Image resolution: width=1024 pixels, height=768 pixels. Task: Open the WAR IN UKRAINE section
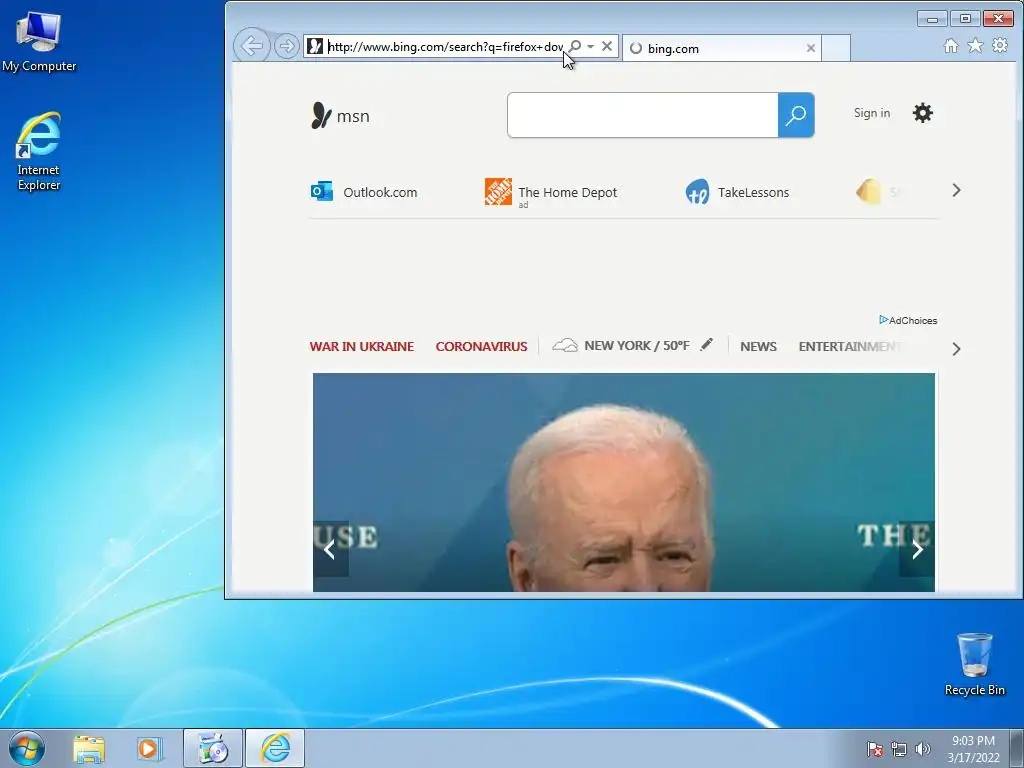click(x=362, y=347)
